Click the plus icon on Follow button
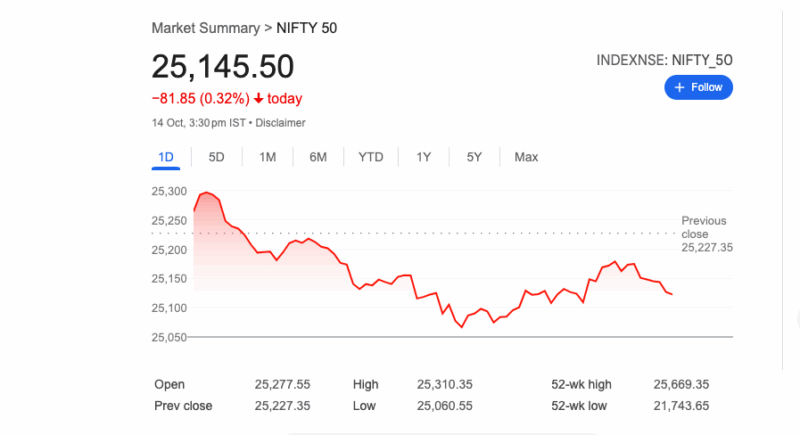This screenshot has width=800, height=435. pyautogui.click(x=680, y=87)
